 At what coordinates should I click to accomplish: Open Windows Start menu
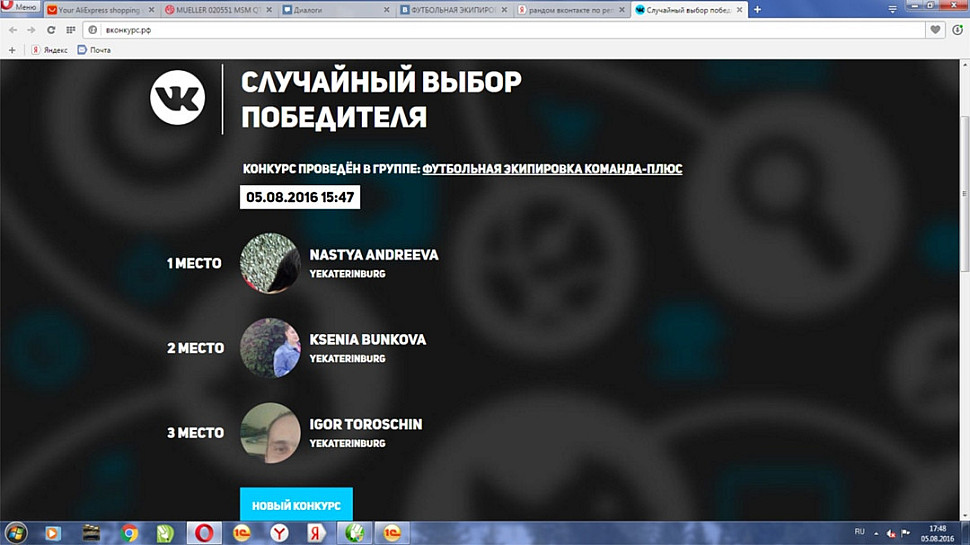pyautogui.click(x=17, y=532)
